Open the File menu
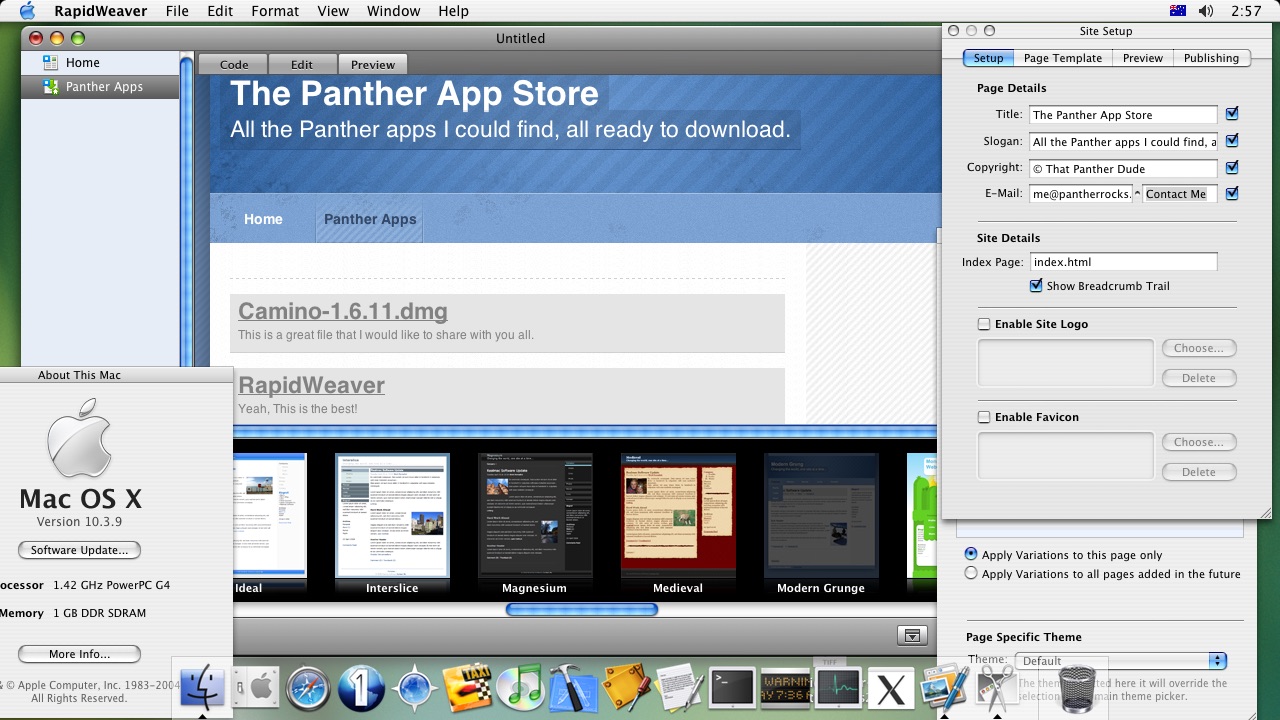1280x720 pixels. pyautogui.click(x=177, y=11)
